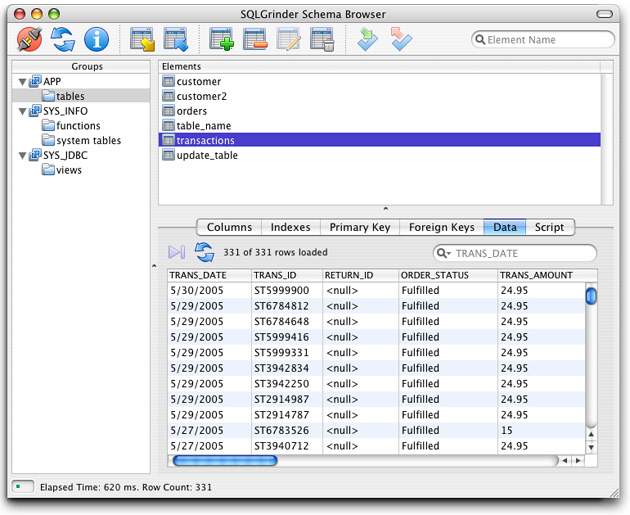The height and width of the screenshot is (515, 630).
Task: Switch to the Indexes tab
Action: click(x=290, y=227)
